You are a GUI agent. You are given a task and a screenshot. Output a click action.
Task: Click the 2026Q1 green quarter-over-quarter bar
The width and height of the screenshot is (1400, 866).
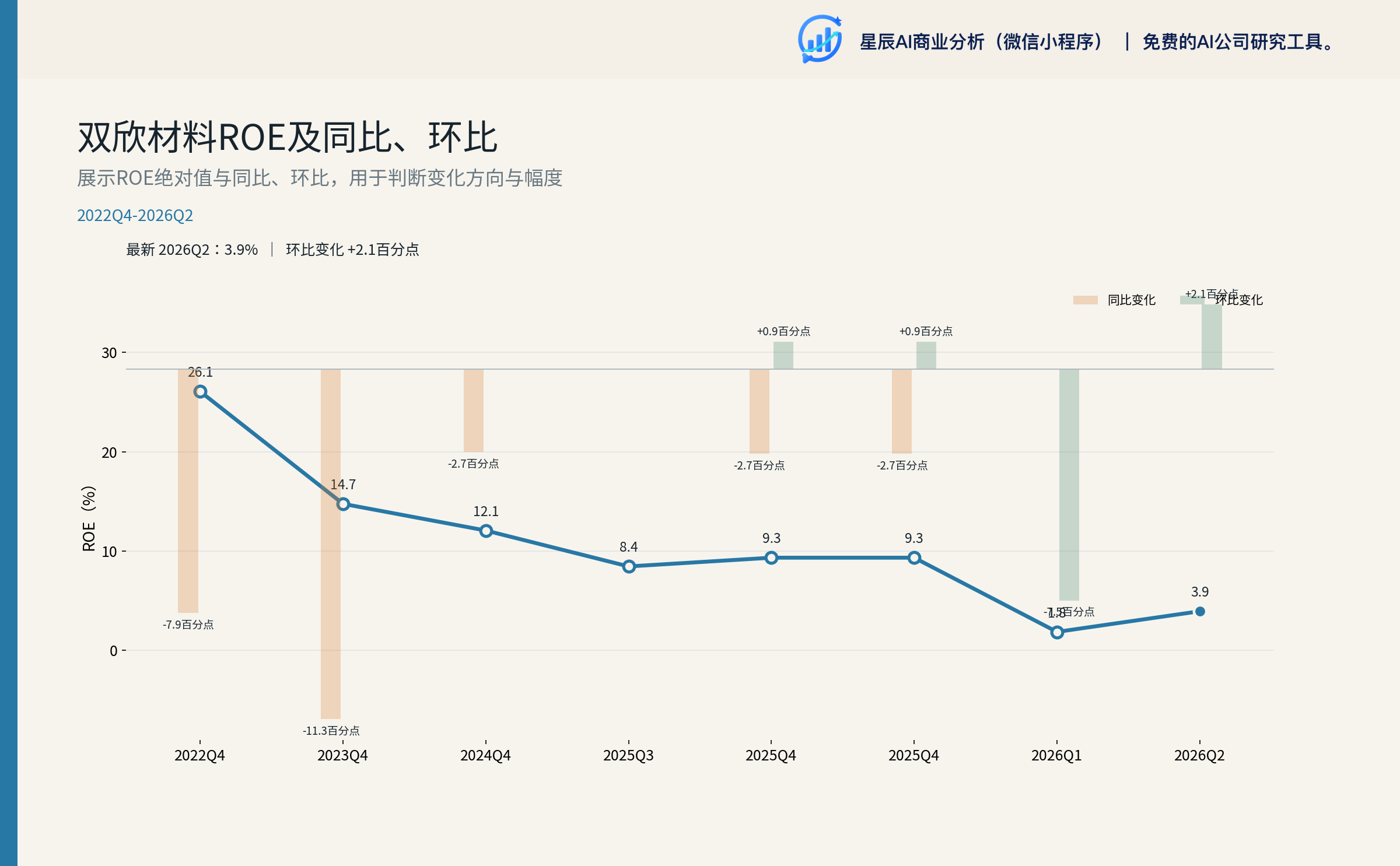pos(1069,485)
